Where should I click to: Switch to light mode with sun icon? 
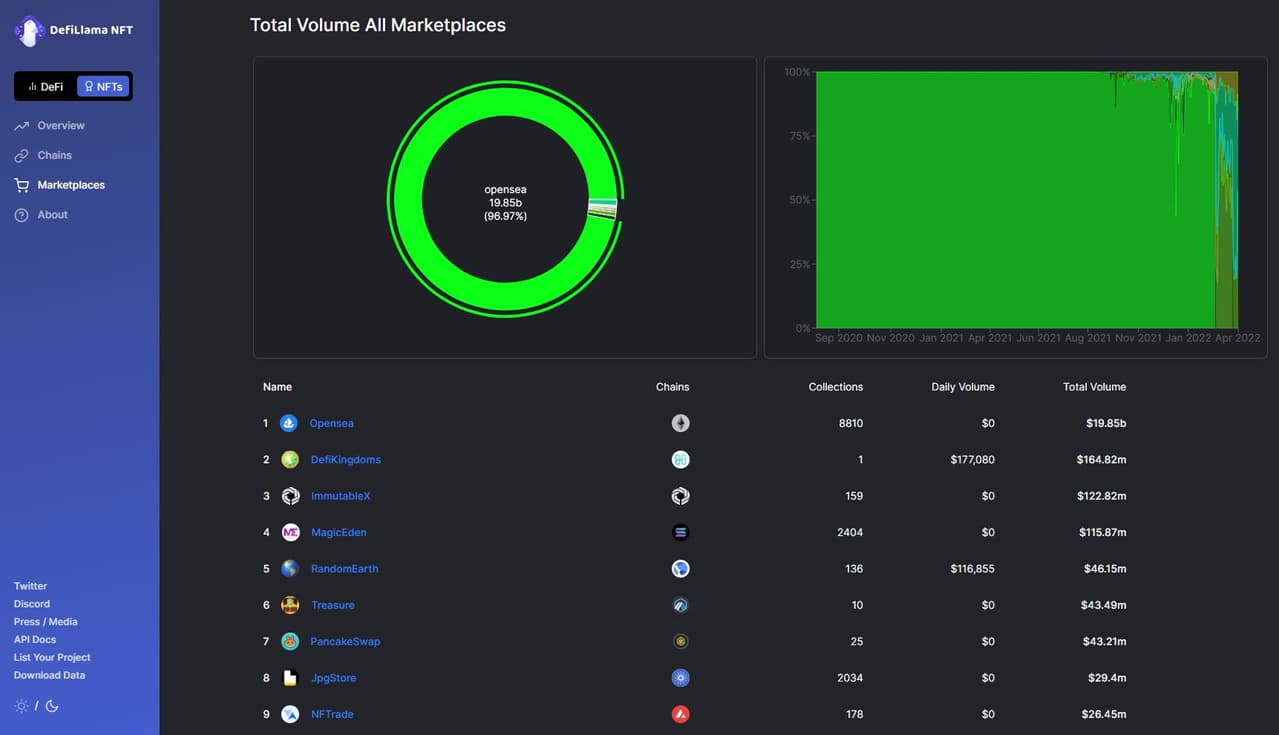click(21, 706)
